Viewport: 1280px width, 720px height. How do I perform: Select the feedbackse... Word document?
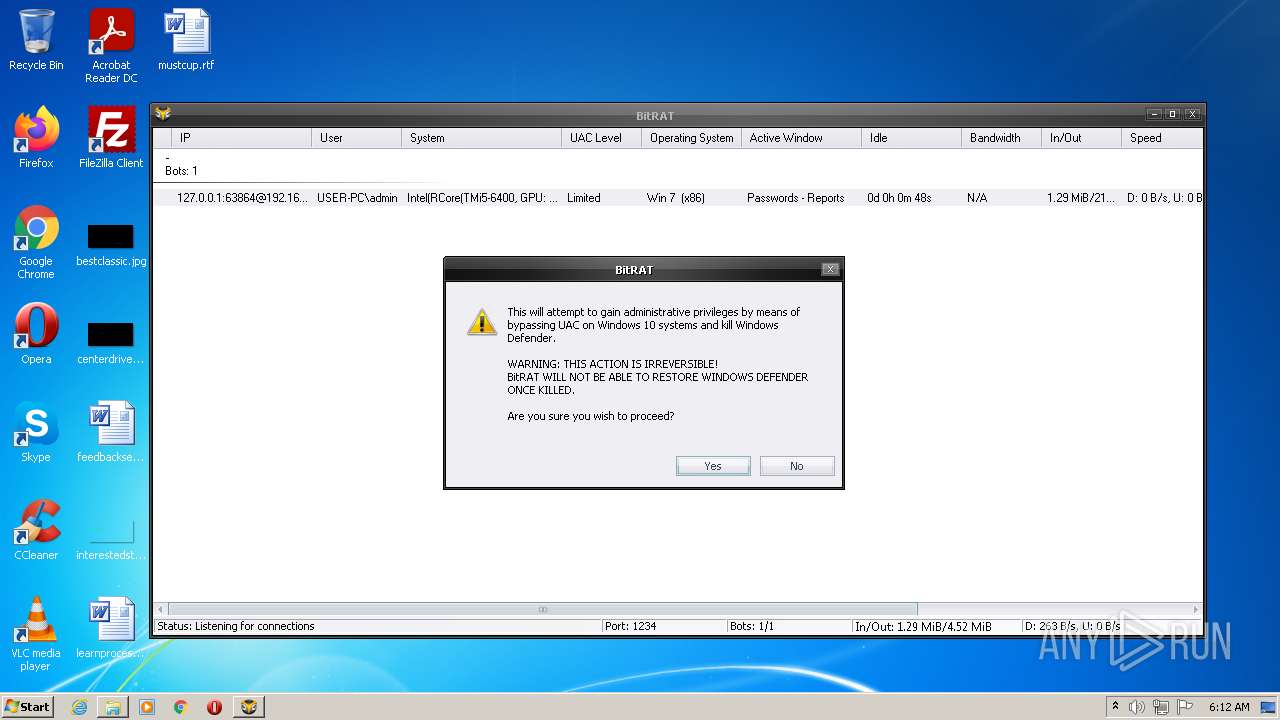[x=111, y=431]
